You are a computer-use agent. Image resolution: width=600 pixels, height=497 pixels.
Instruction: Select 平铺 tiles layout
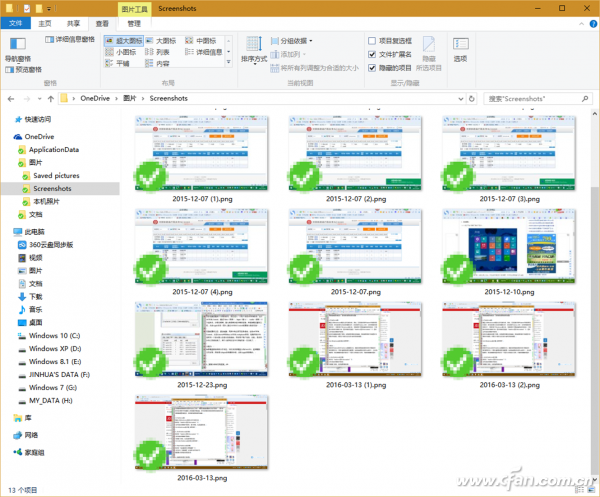click(117, 63)
